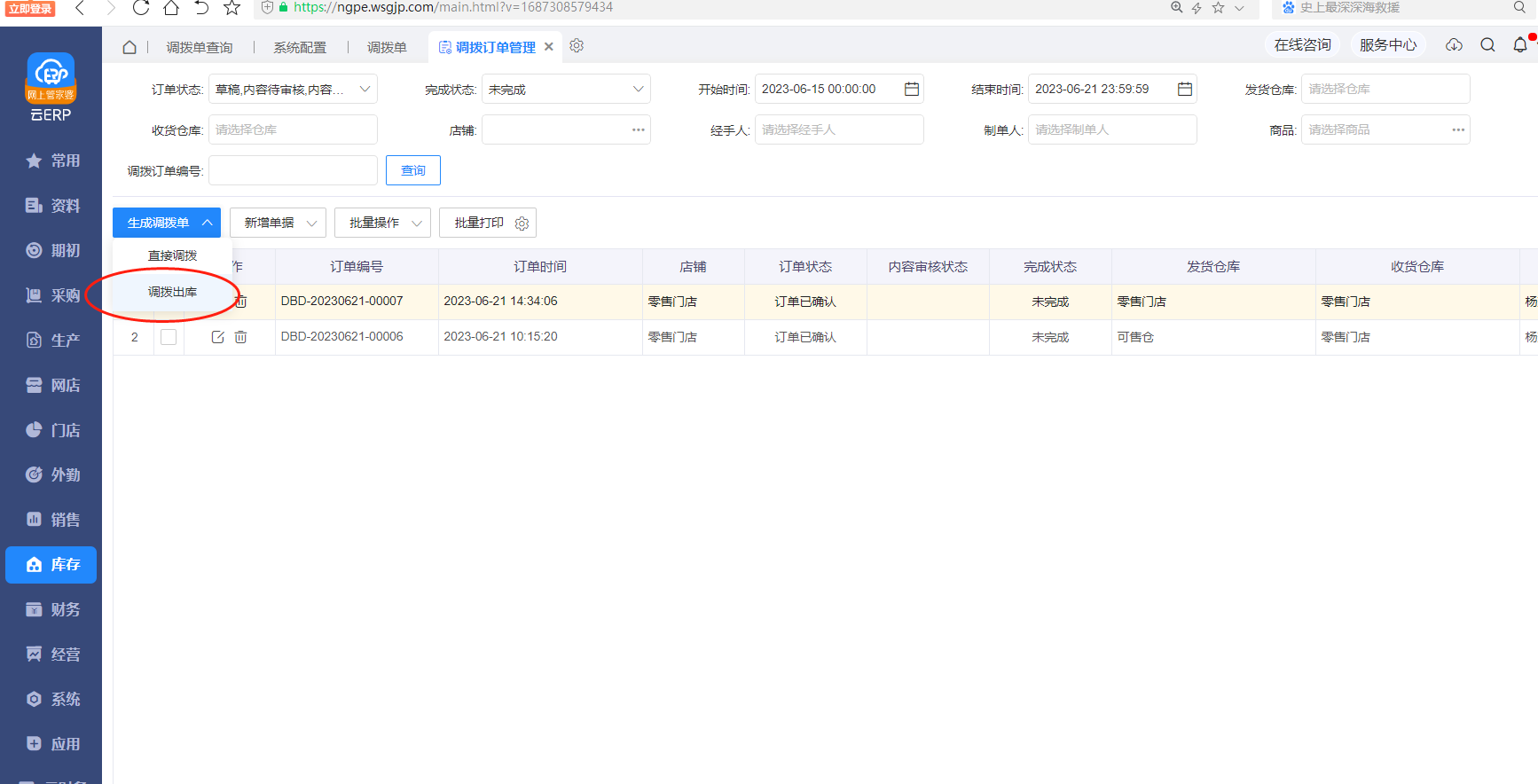
Task: Click 查询 search button
Action: click(x=413, y=170)
